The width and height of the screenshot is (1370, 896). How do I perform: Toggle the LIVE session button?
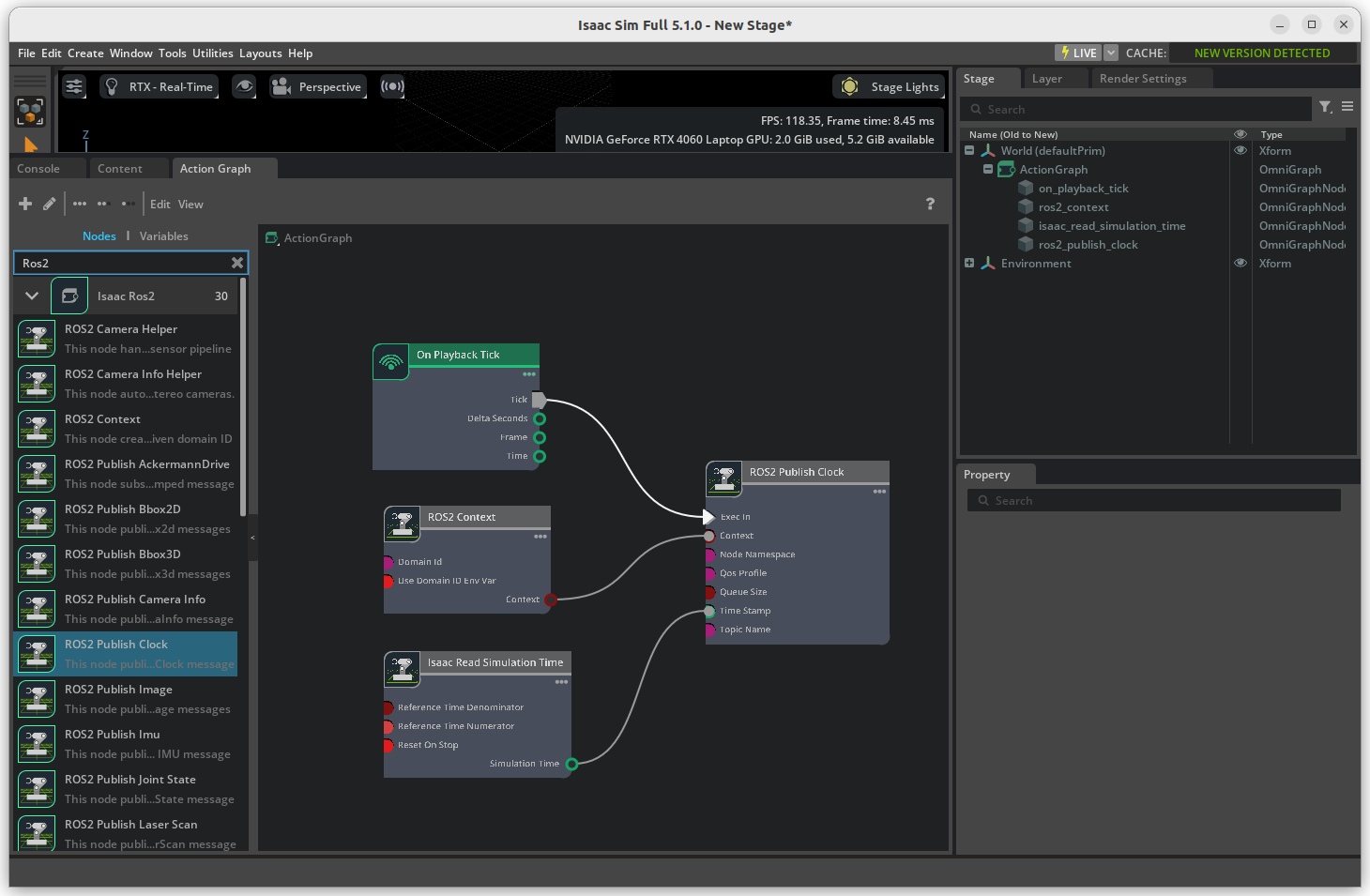[x=1076, y=53]
